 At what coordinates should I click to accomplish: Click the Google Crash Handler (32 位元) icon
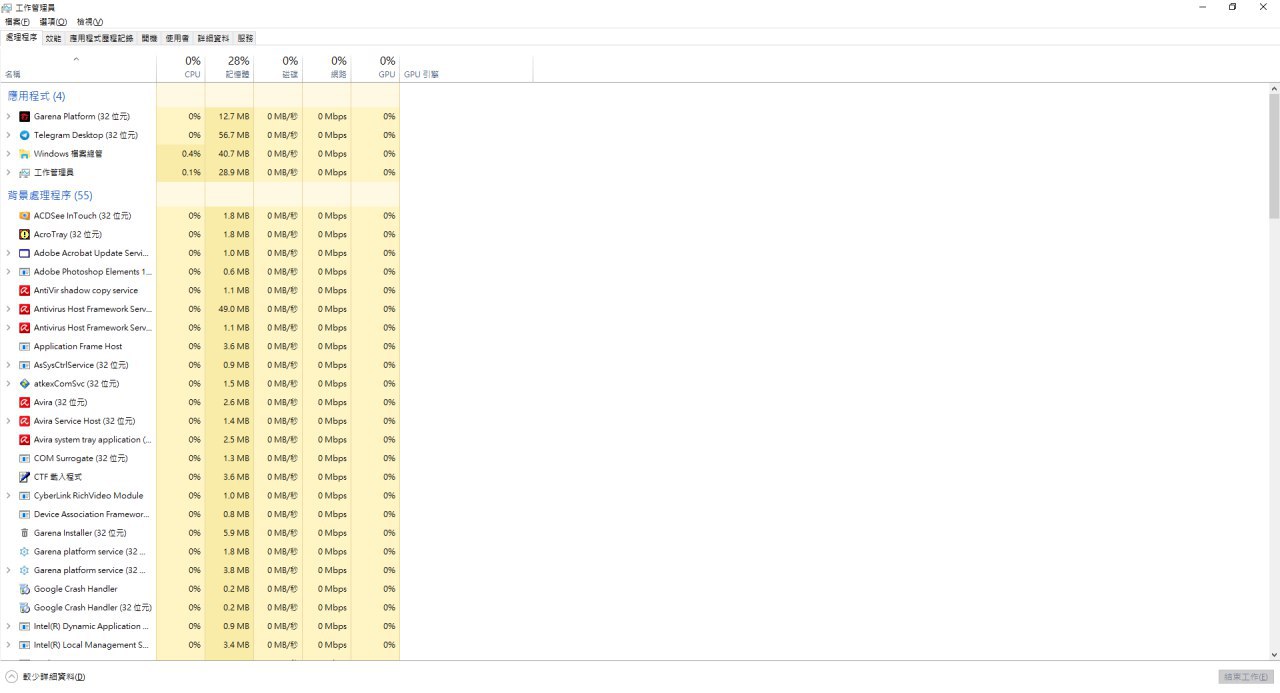pyautogui.click(x=25, y=607)
